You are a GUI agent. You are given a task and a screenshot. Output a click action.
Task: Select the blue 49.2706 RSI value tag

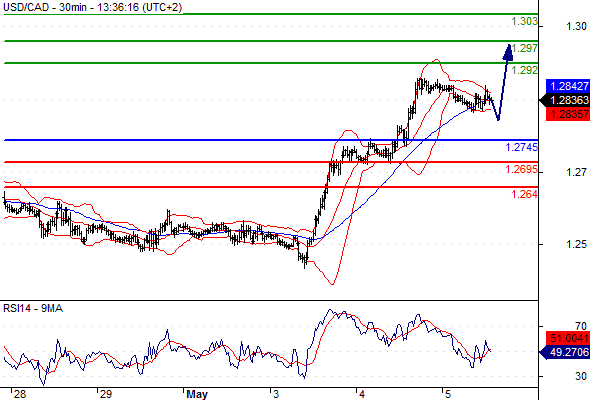pos(565,352)
